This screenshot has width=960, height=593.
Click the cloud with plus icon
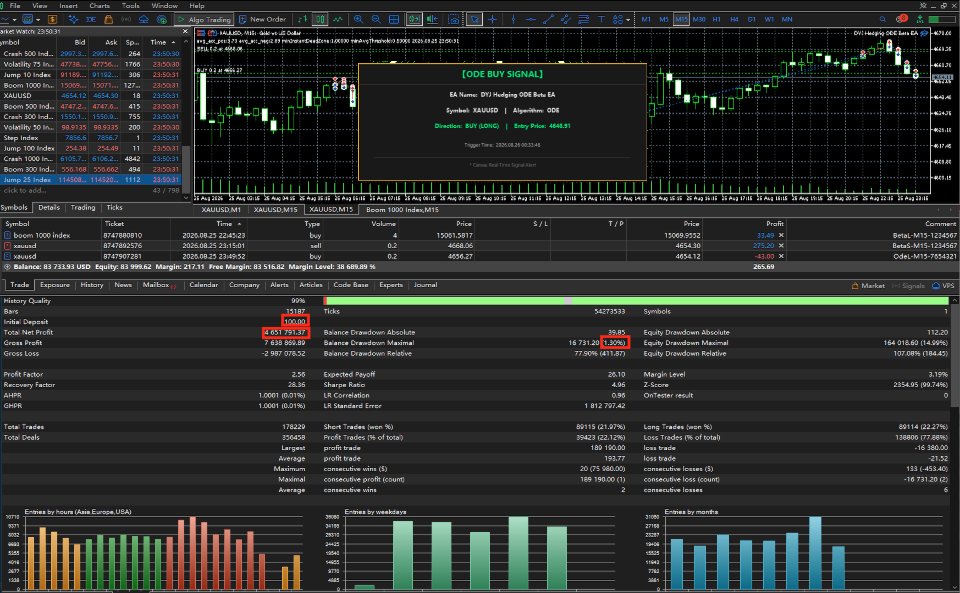(162, 20)
